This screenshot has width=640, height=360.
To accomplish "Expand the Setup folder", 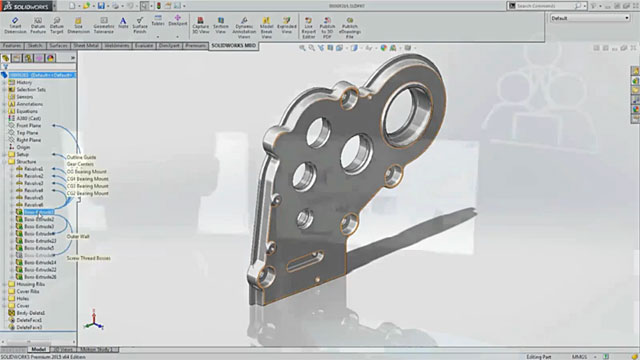I will click(x=4, y=154).
